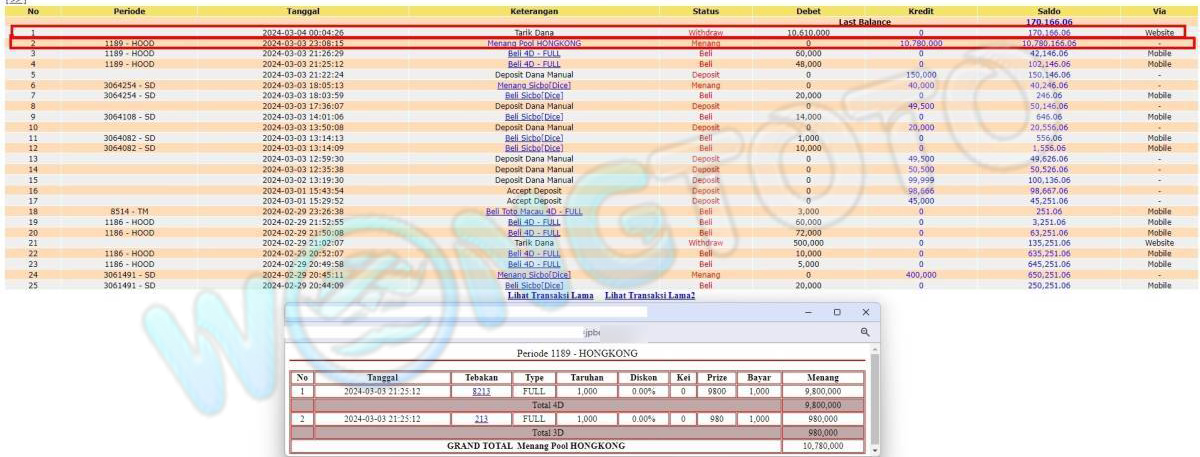The width and height of the screenshot is (1200, 457).
Task: Open Menang Sicbo[Dice] link in row 24
Action: [534, 275]
